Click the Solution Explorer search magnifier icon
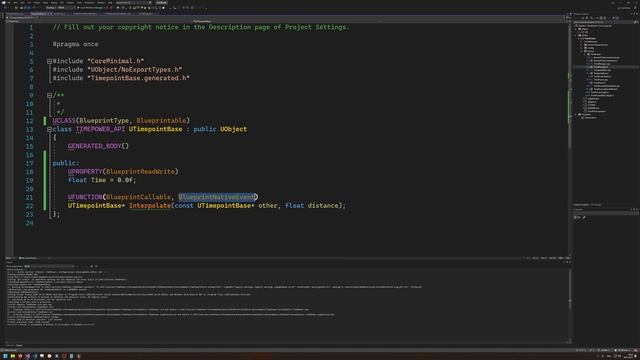Viewport: 640px width, 360px height. (x=636, y=22)
